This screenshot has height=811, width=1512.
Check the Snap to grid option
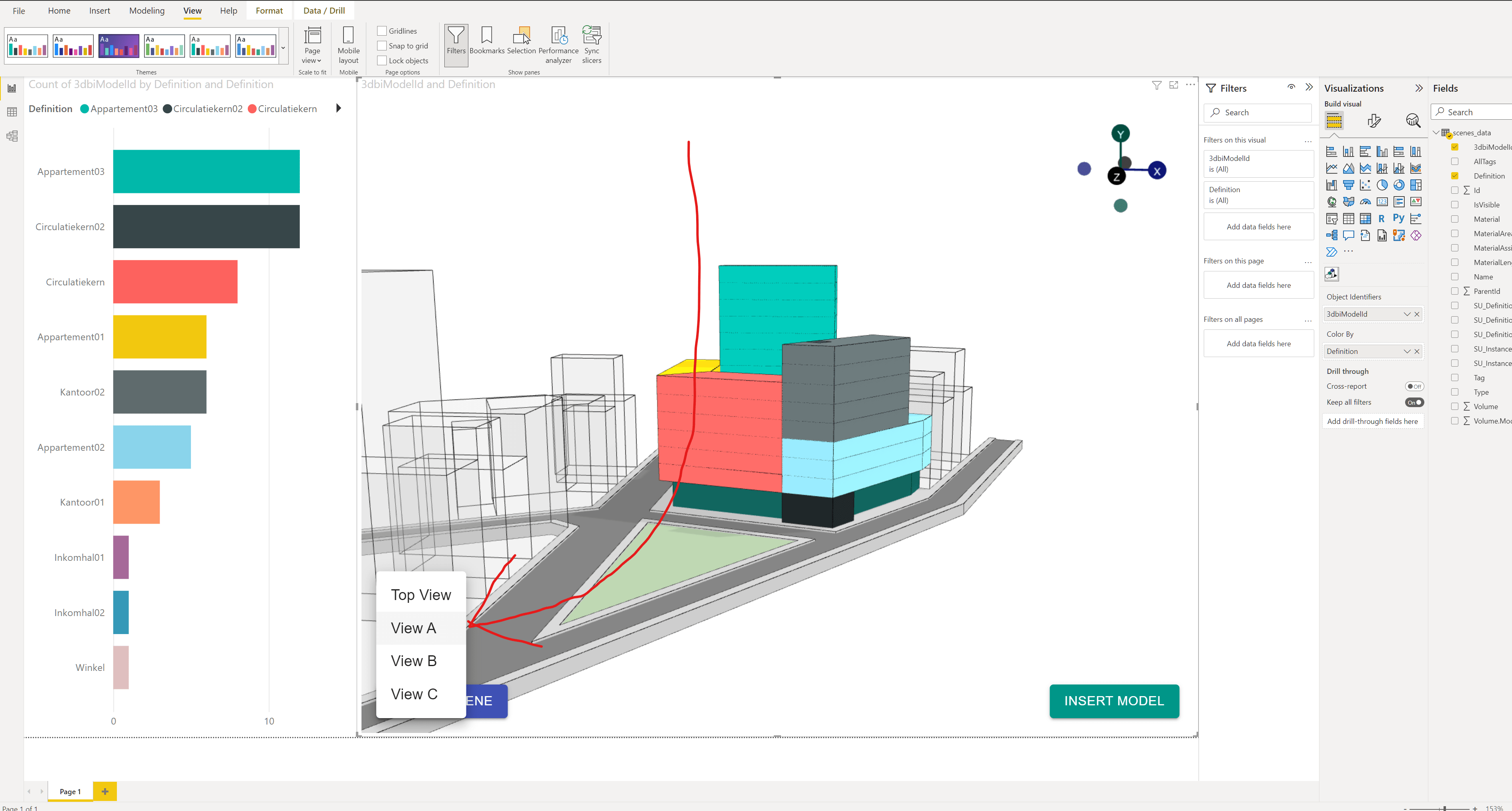[x=382, y=46]
